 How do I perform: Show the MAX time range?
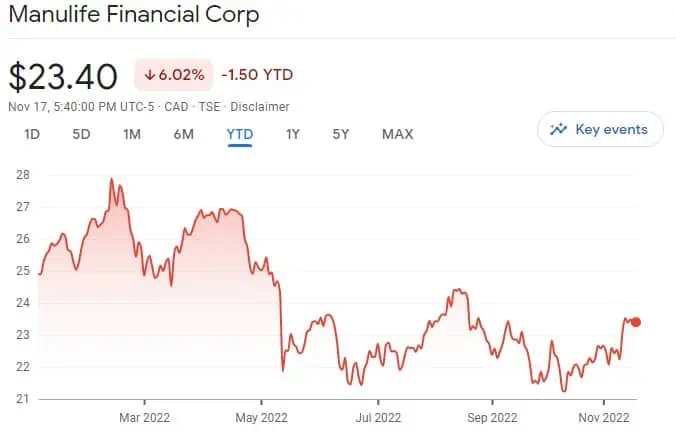click(x=397, y=134)
